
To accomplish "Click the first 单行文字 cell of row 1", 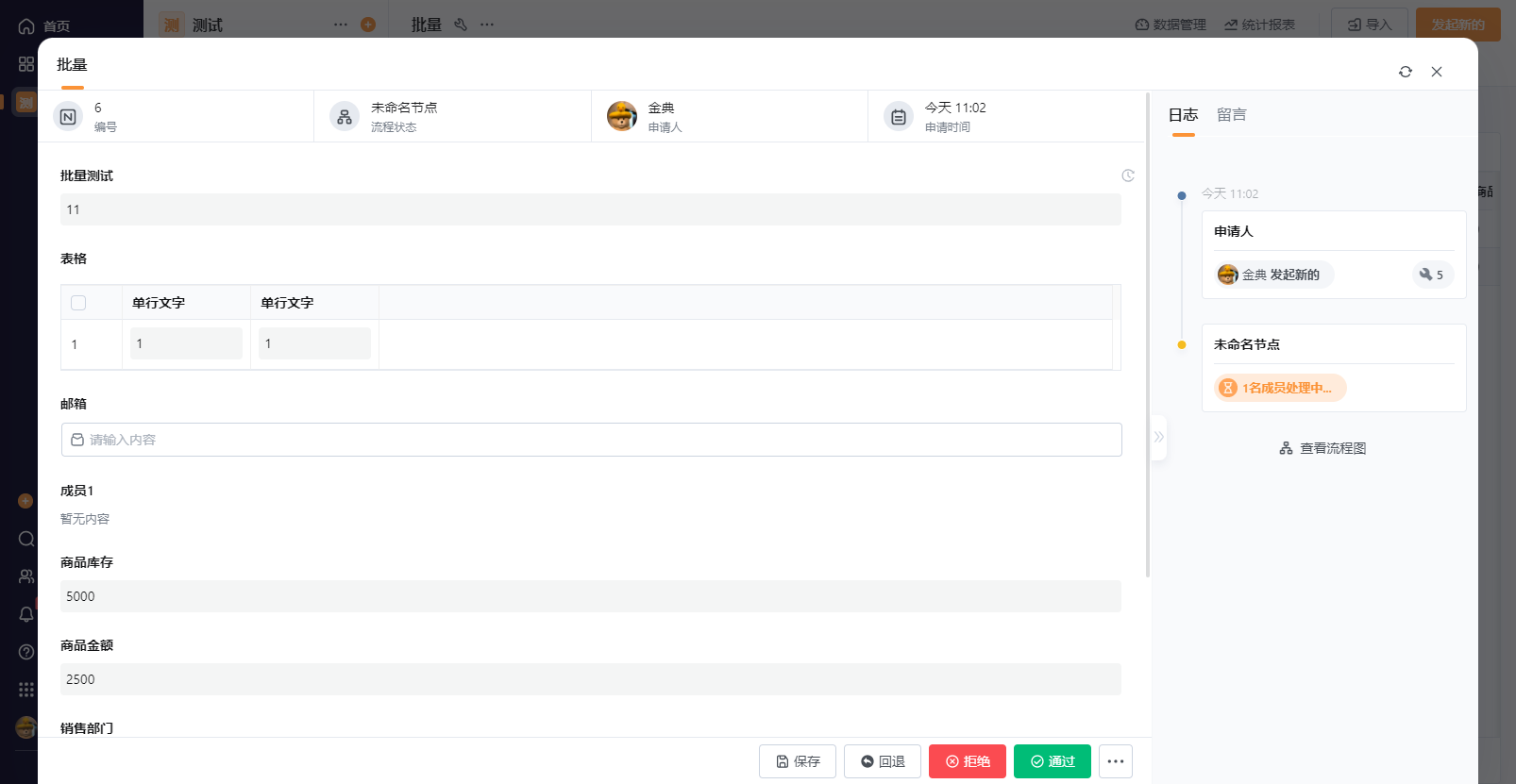I will (x=186, y=343).
